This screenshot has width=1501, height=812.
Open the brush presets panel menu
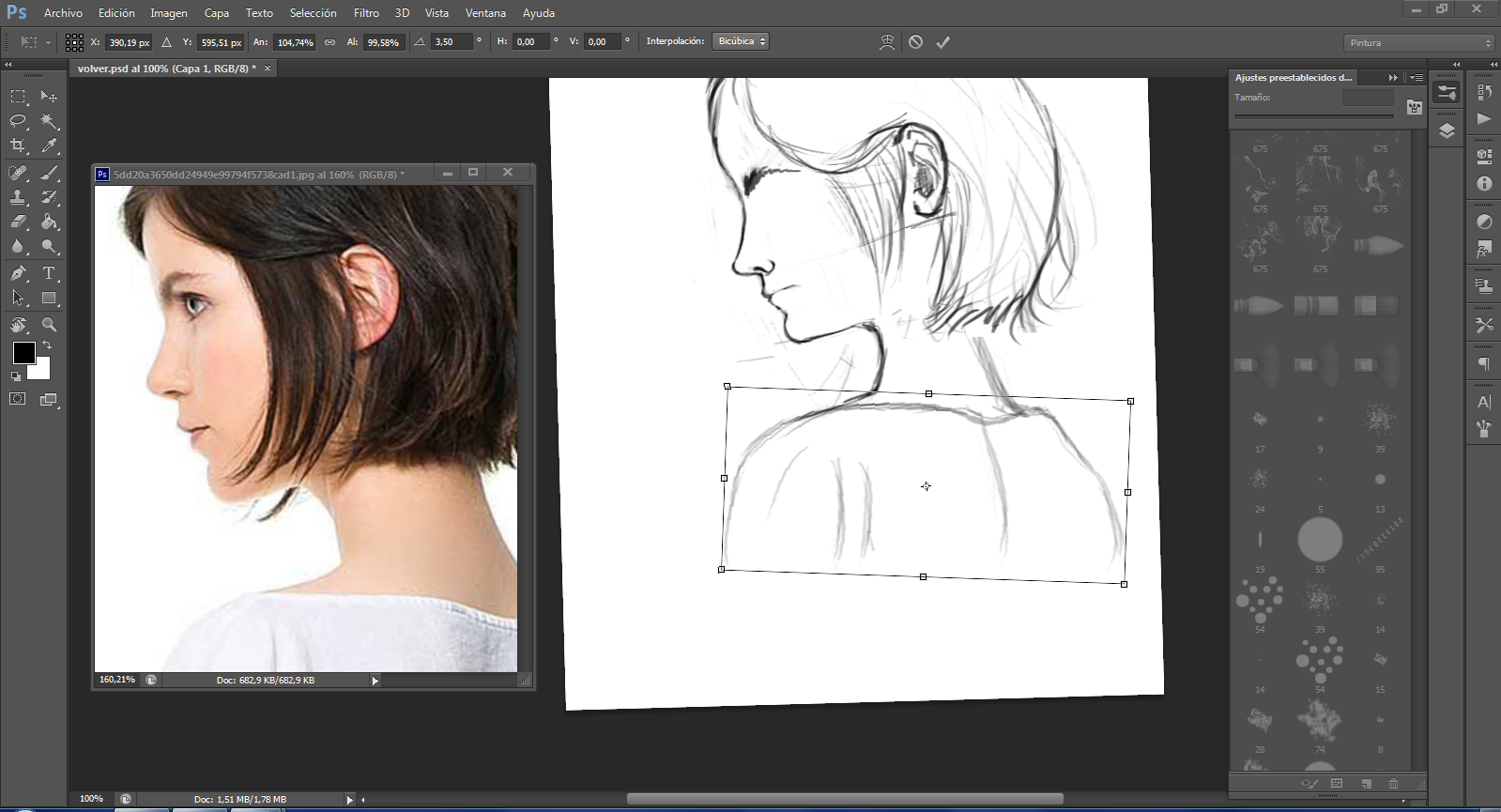coord(1417,78)
